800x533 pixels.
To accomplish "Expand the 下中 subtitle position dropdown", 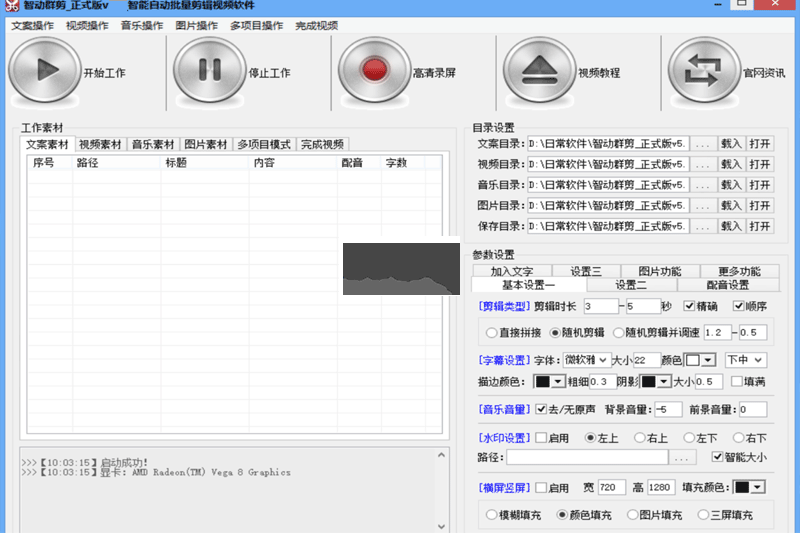I will [x=746, y=359].
